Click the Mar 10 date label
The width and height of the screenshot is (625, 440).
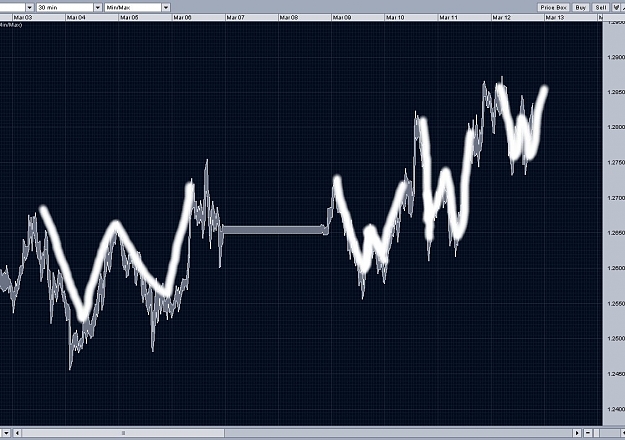tap(395, 18)
